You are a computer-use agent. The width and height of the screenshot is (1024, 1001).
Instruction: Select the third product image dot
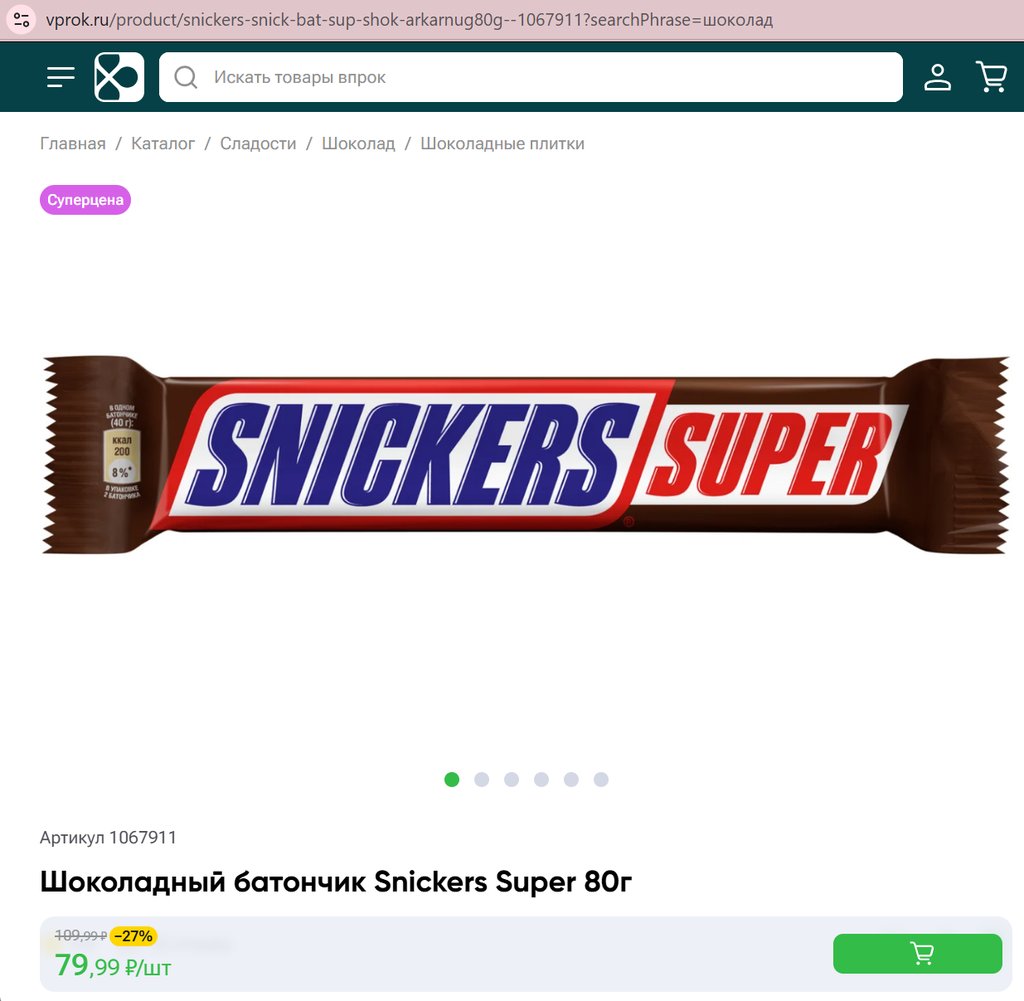coord(511,780)
